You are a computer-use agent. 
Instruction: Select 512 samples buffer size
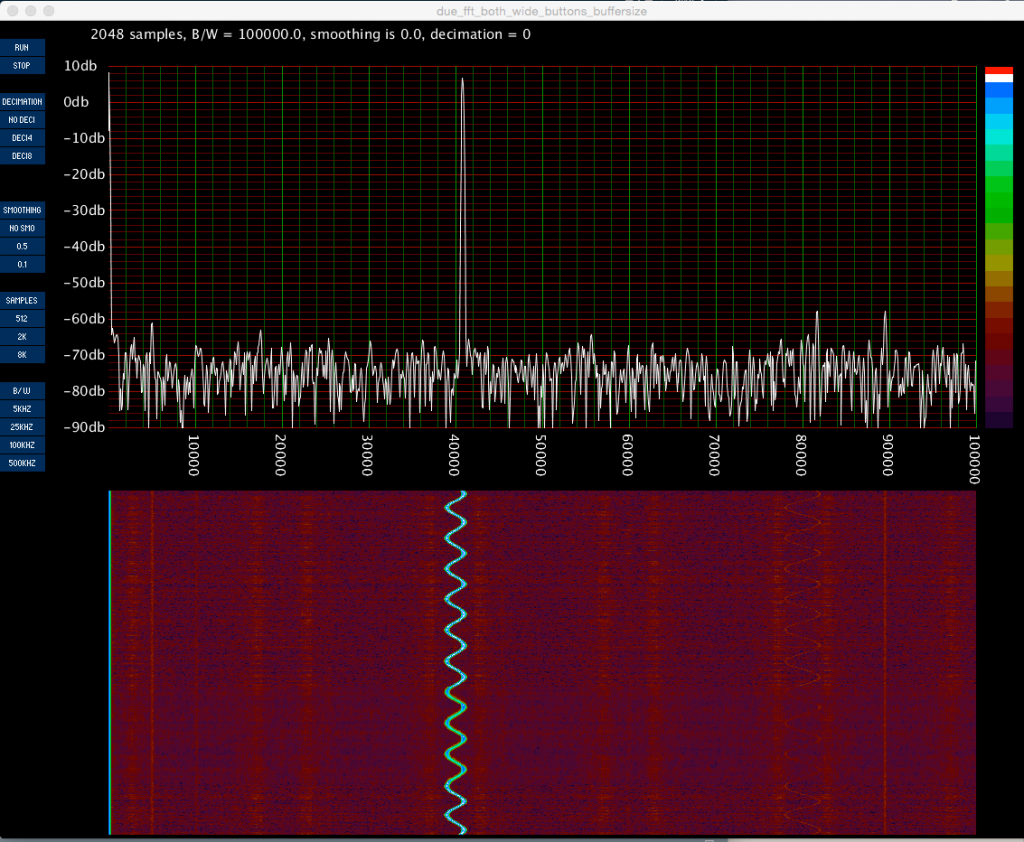coord(22,318)
